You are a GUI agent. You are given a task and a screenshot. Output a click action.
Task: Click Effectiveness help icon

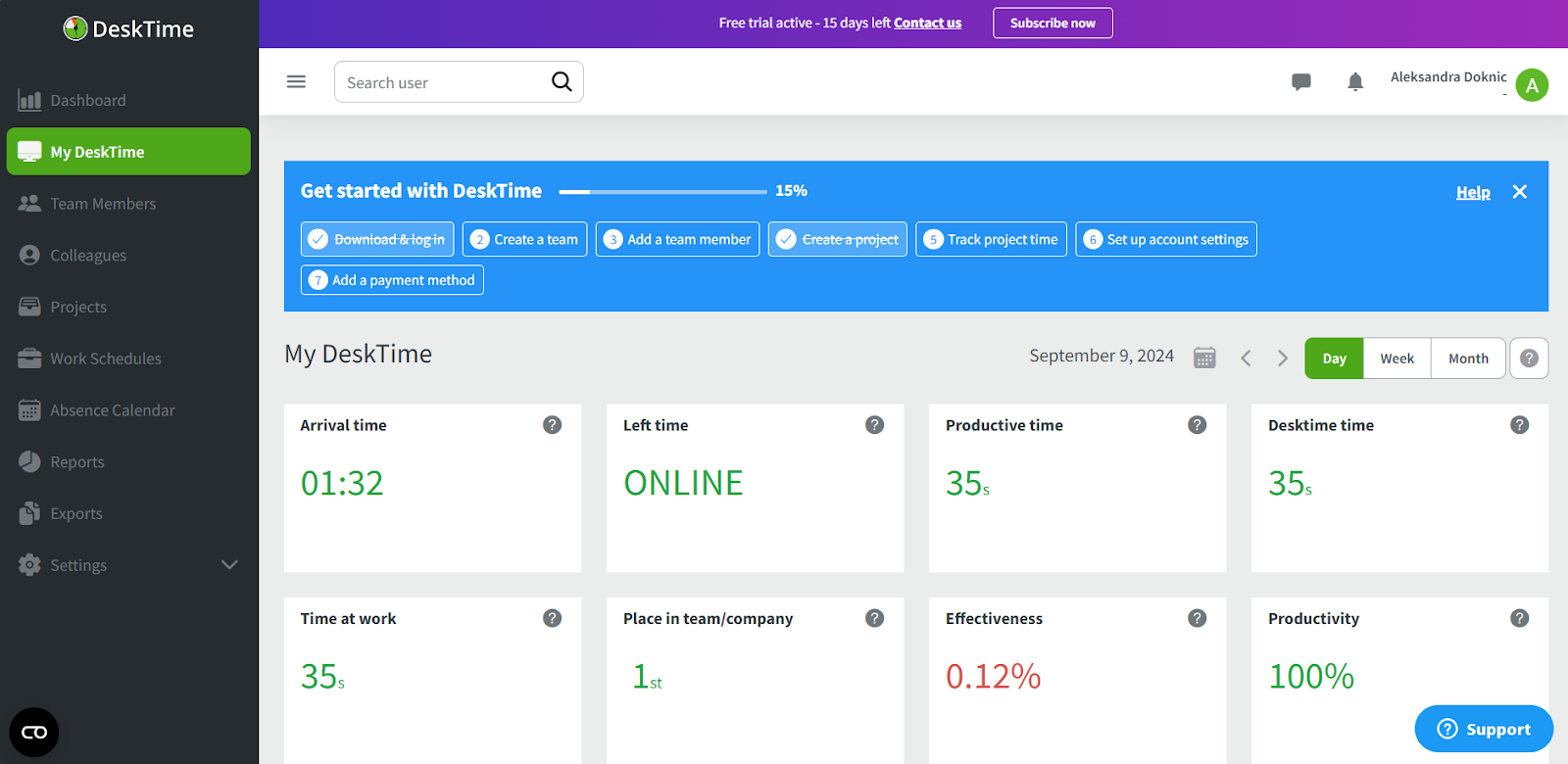pyautogui.click(x=1198, y=618)
